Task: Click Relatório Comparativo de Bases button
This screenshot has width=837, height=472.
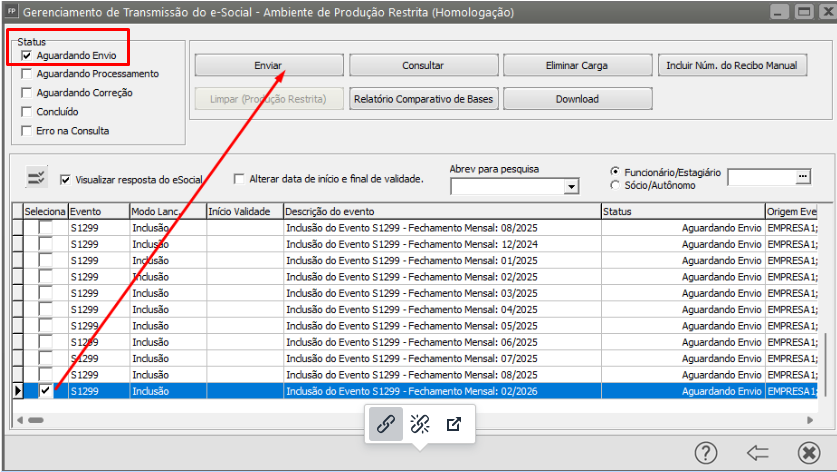Action: [423, 99]
